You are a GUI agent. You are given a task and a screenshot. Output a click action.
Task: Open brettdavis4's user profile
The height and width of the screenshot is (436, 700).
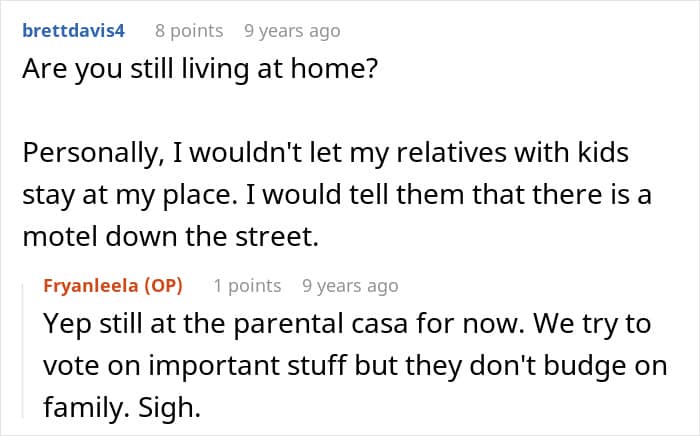click(74, 31)
